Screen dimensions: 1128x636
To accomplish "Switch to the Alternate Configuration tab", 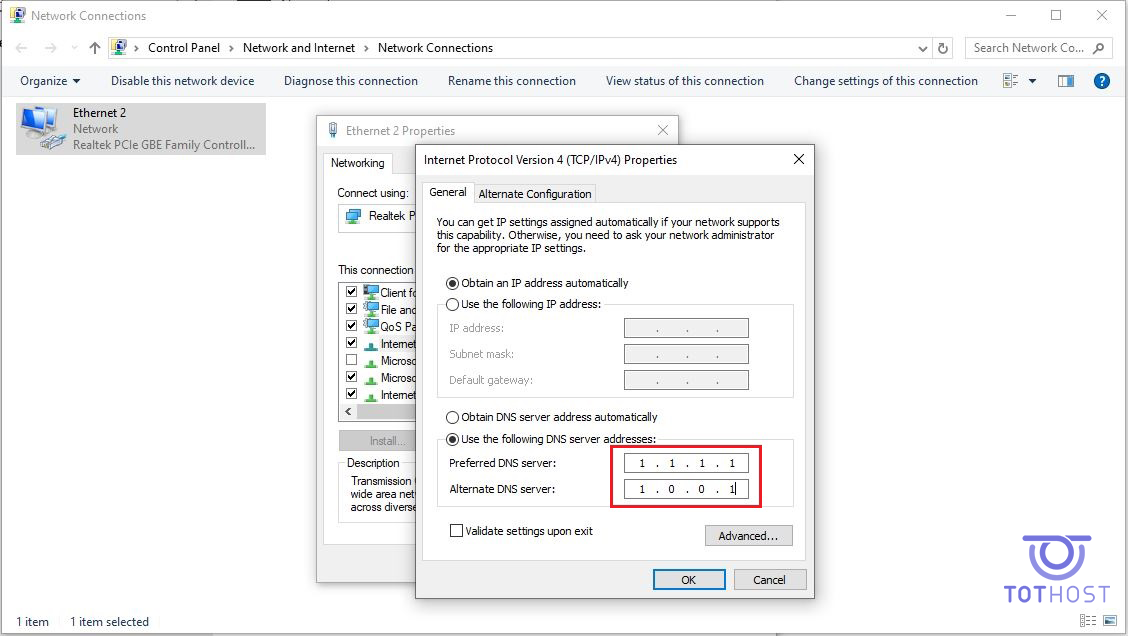I will pyautogui.click(x=535, y=194).
